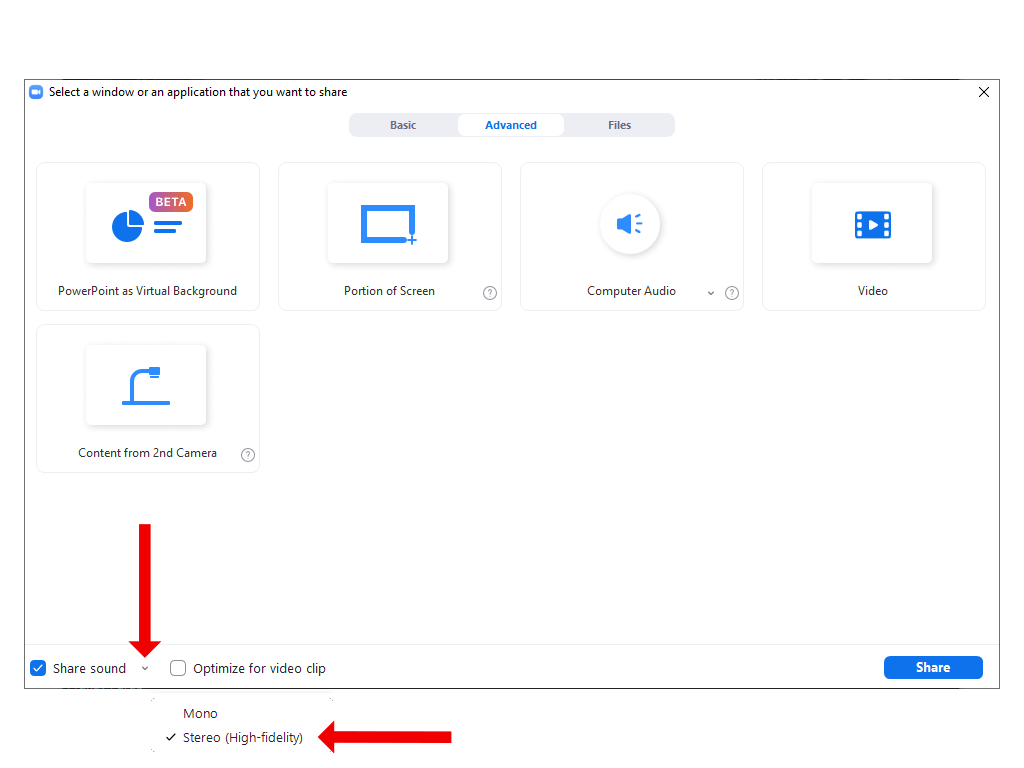Click the Advanced tab
Image resolution: width=1024 pixels, height=768 pixels.
click(x=511, y=125)
